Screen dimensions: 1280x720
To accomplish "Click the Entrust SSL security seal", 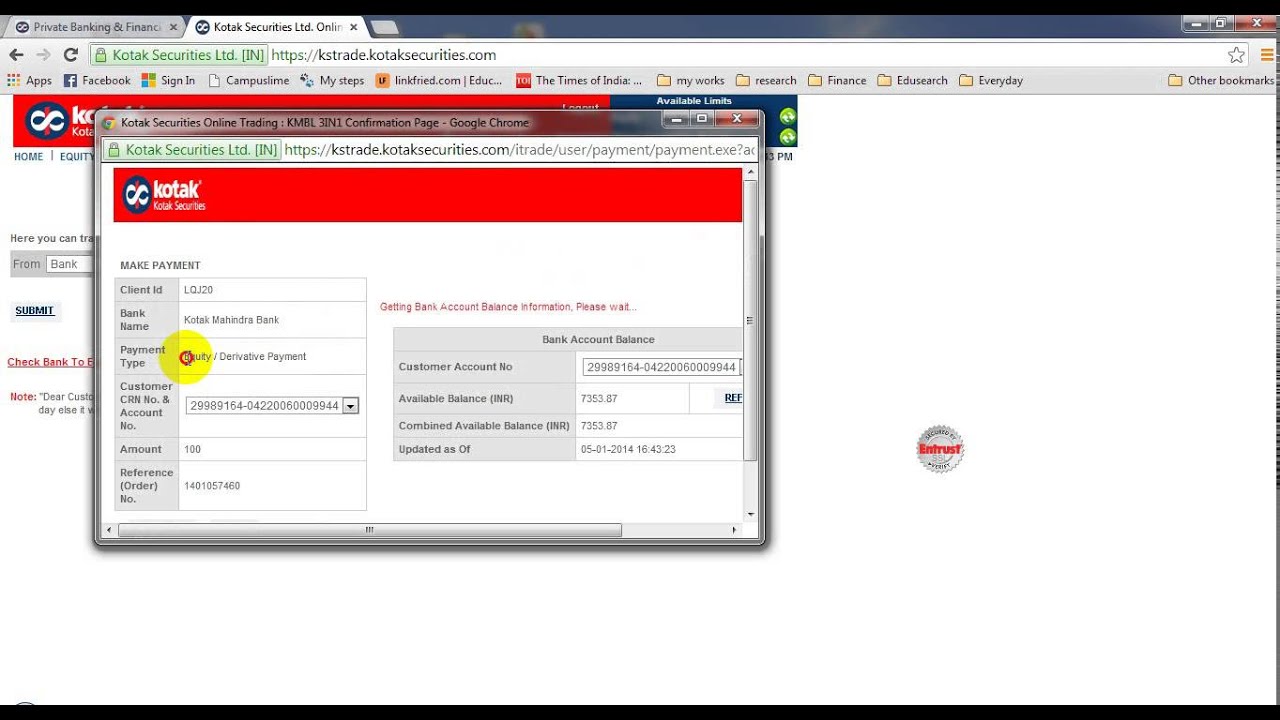I will (x=940, y=449).
